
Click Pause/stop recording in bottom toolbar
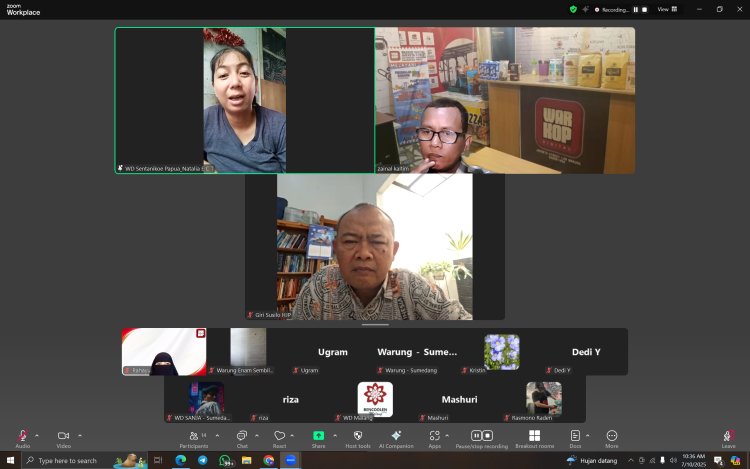[x=481, y=436]
